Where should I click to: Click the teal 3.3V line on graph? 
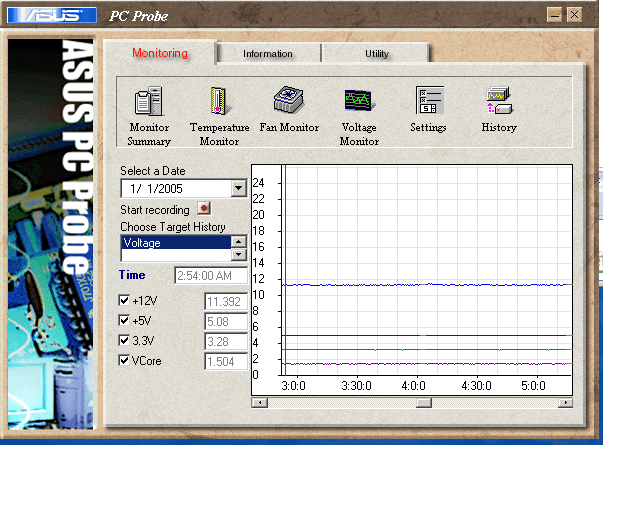(x=424, y=349)
